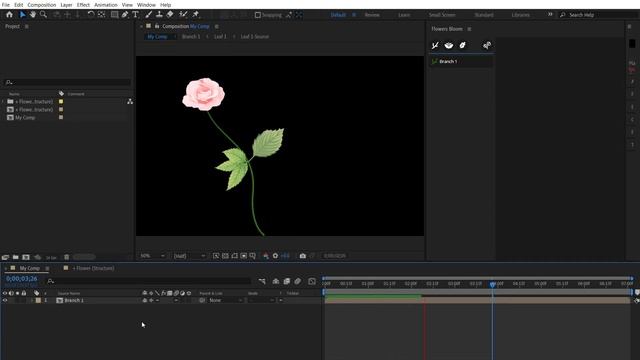Select the Rotation tool
This screenshot has height=360, width=640.
pyautogui.click(x=91, y=14)
